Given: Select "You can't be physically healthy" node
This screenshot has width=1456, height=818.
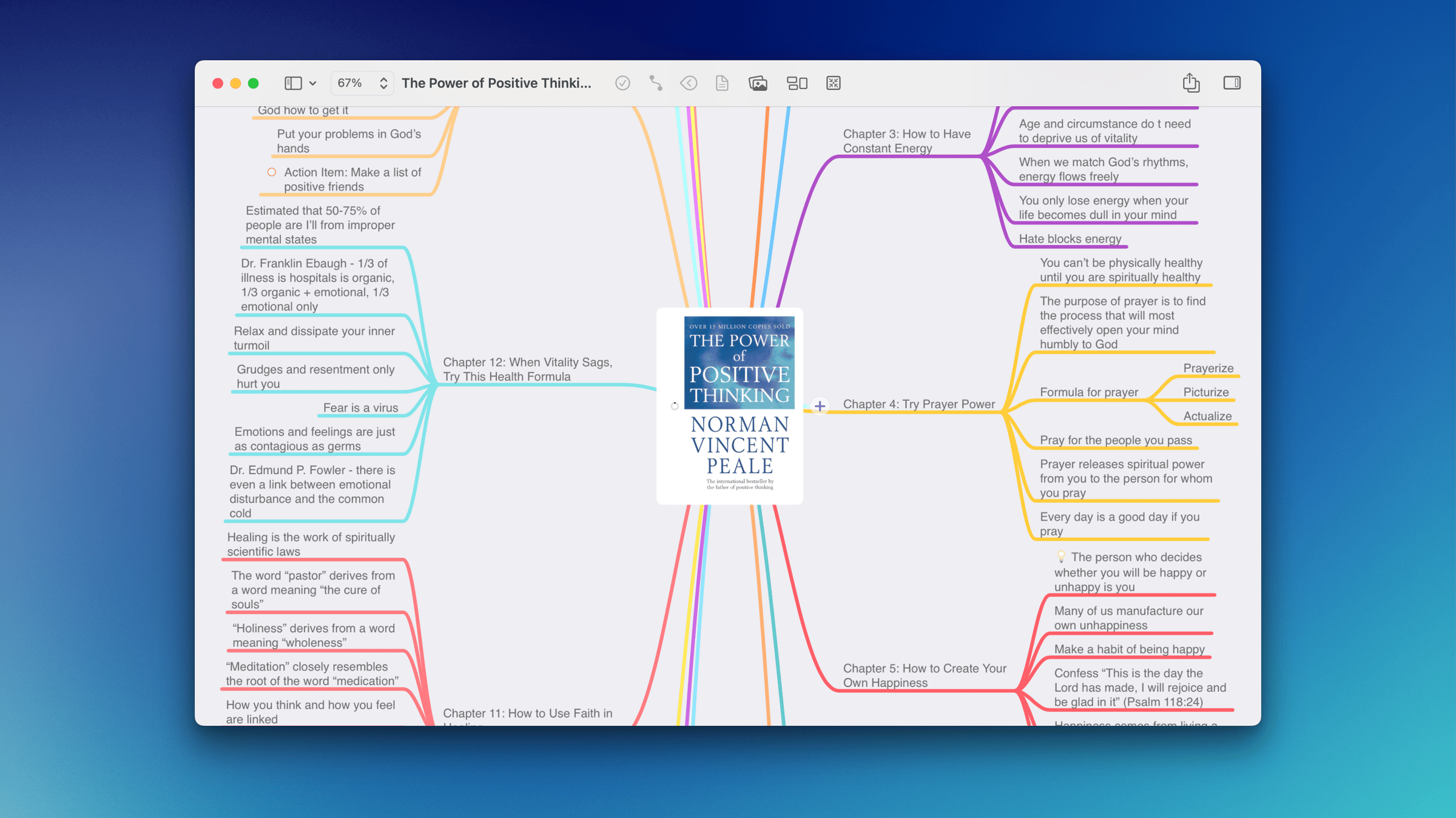Looking at the screenshot, I should 1121,270.
